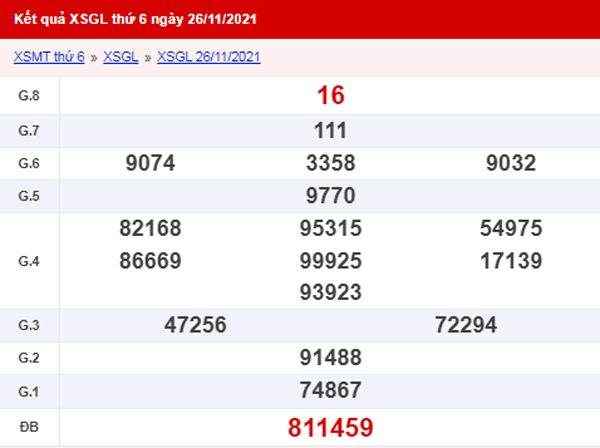Select the G.1 prize label
The height and width of the screenshot is (448, 600).
(x=29, y=392)
